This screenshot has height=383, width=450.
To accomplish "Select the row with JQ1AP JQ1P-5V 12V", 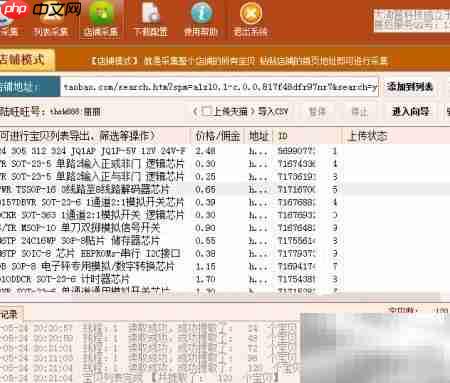I will pyautogui.click(x=225, y=151).
